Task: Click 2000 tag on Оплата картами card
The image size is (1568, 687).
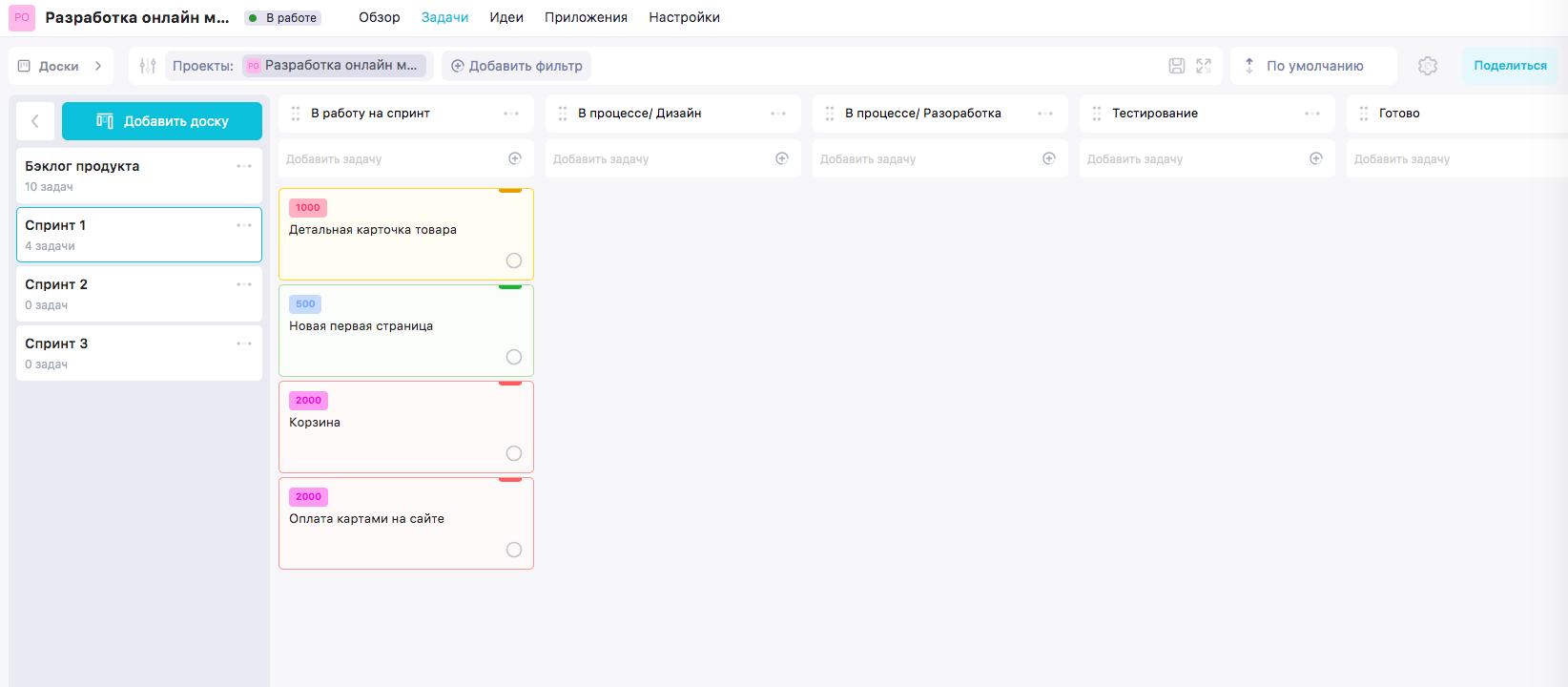Action: coord(308,497)
